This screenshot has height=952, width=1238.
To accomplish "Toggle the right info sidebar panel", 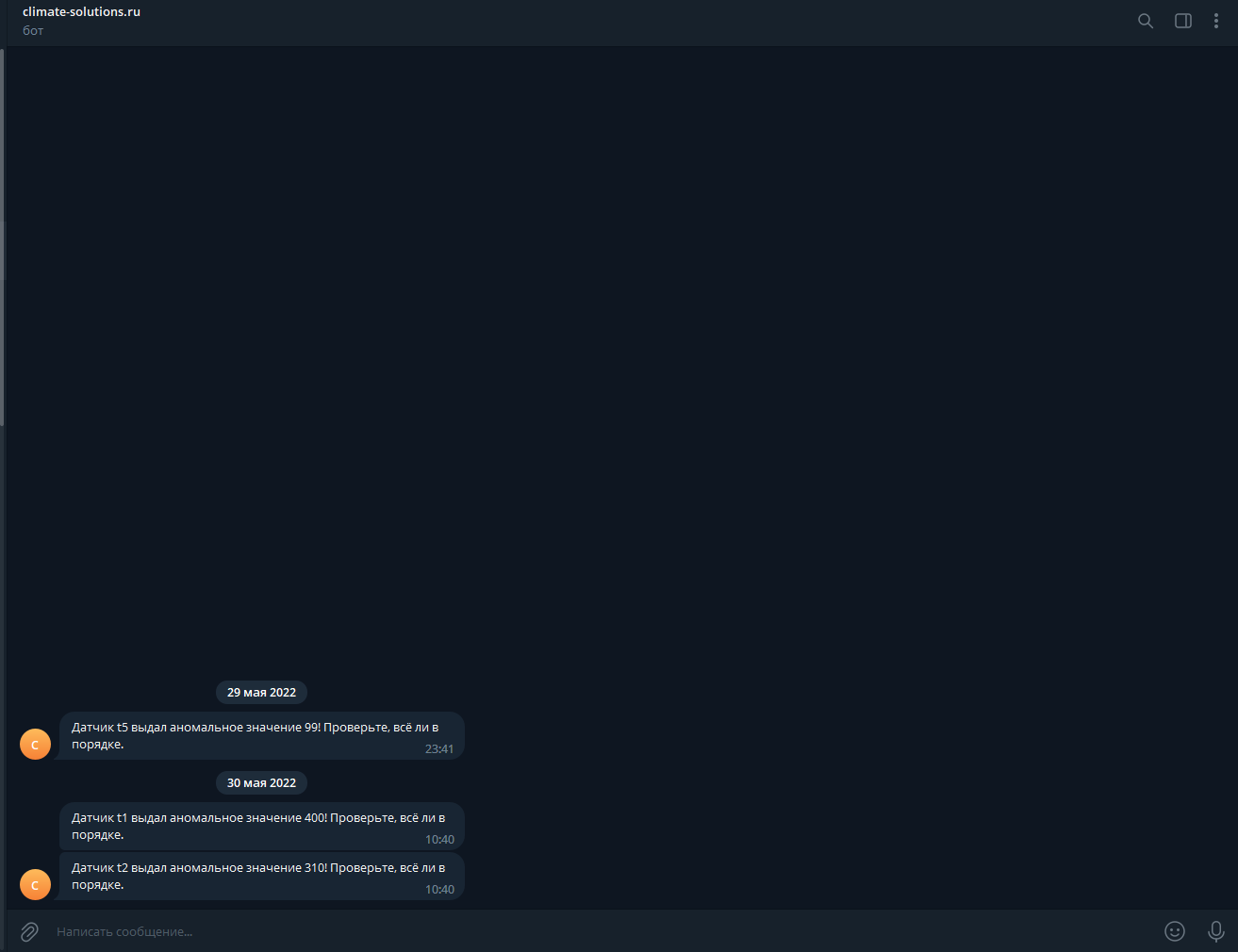I will (x=1183, y=21).
